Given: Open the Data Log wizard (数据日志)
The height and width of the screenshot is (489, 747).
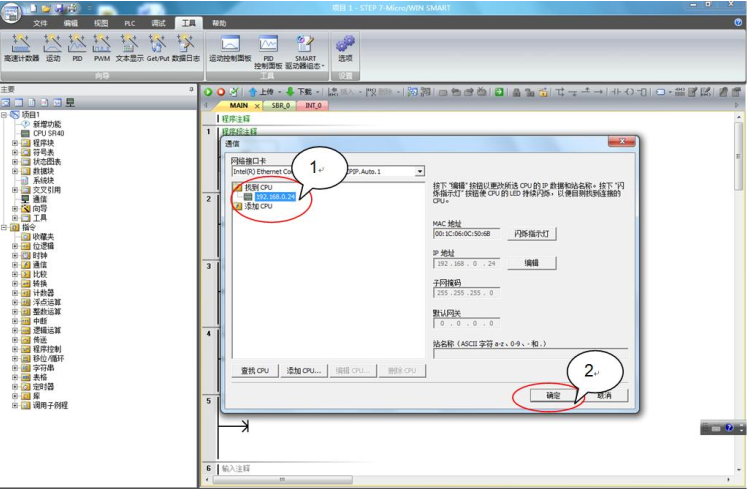Looking at the screenshot, I should pos(186,48).
